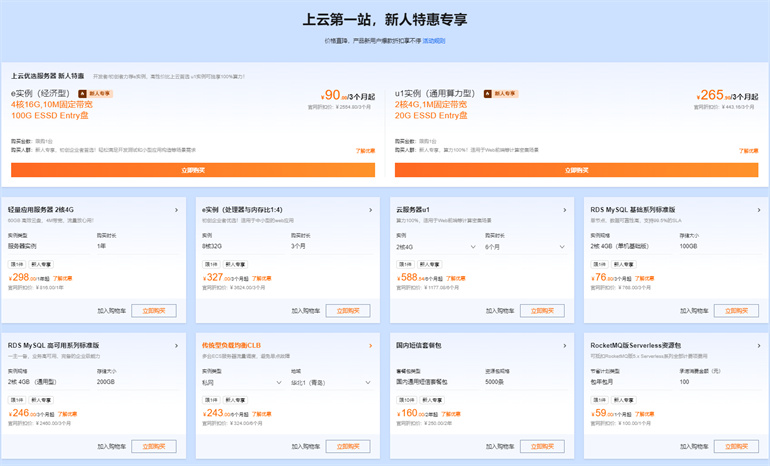This screenshot has width=770, height=466.
Task: Open 了解优惠 next to ¥327 price
Action: point(261,278)
